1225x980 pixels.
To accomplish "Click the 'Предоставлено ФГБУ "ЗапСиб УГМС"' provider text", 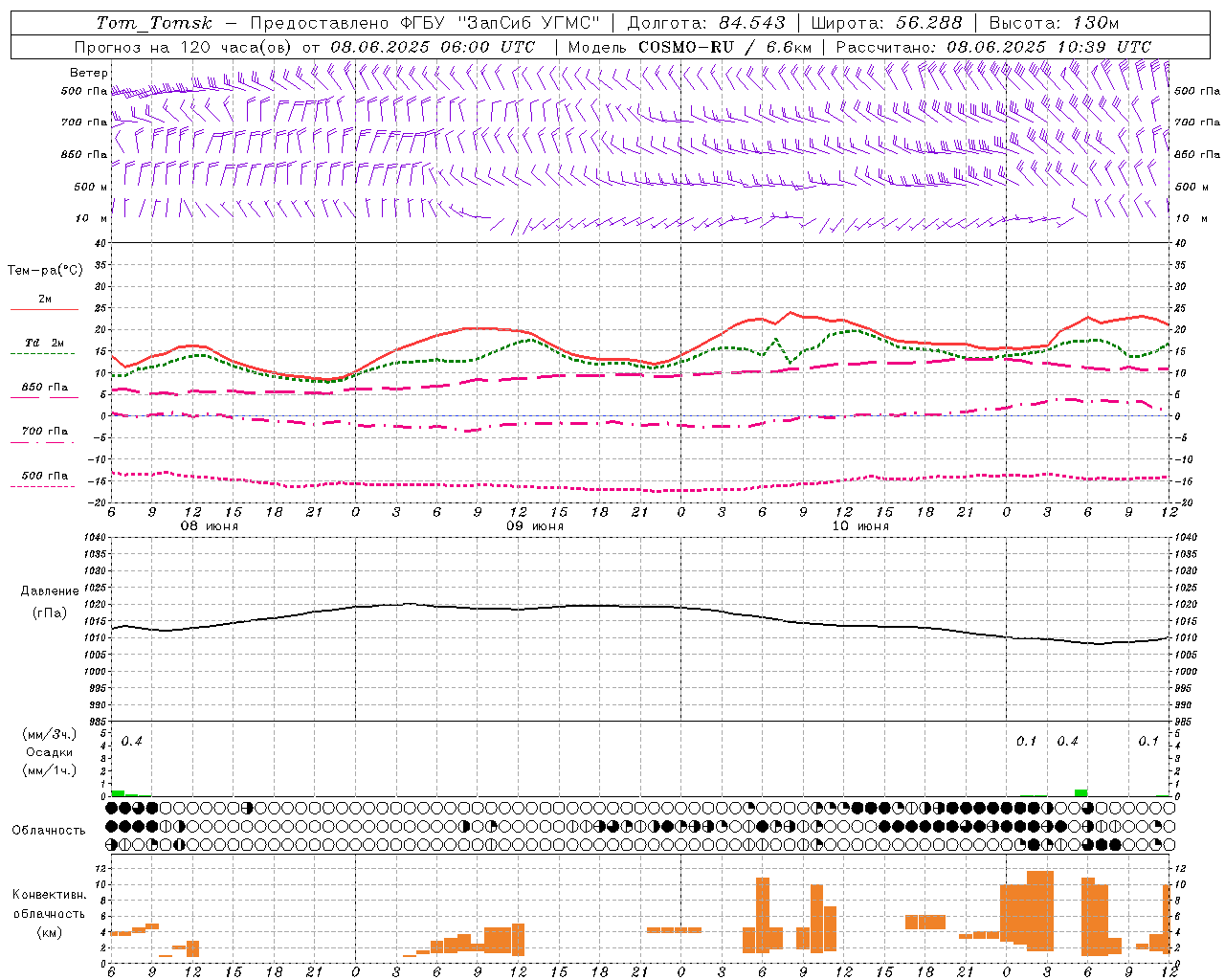I will coord(425,23).
